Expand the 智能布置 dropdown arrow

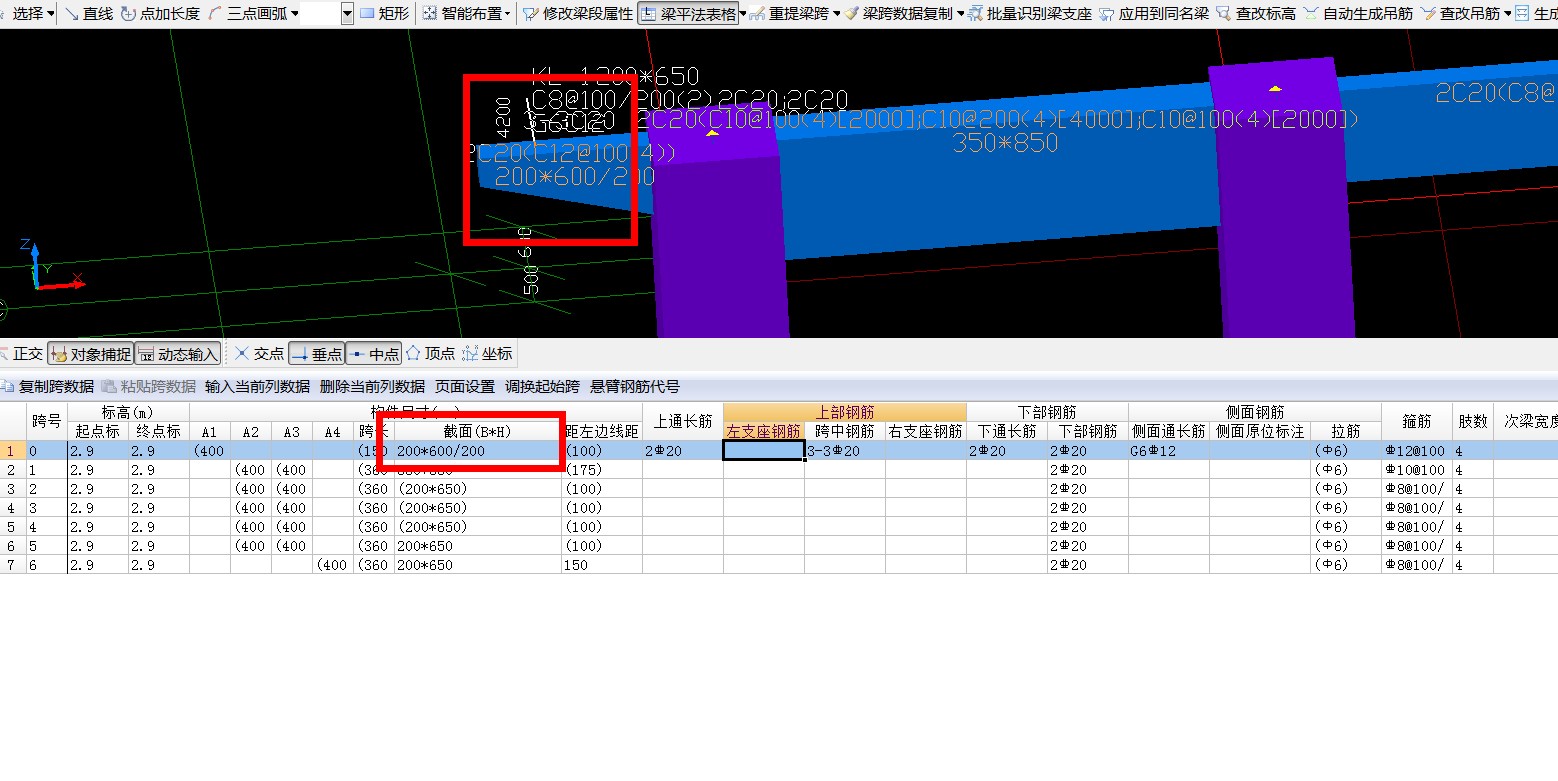tap(507, 14)
